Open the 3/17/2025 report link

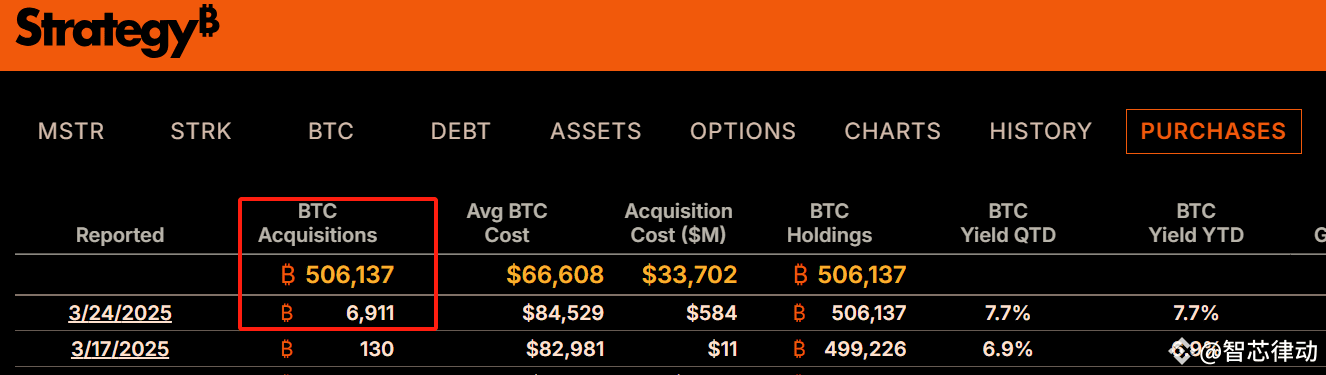(120, 349)
